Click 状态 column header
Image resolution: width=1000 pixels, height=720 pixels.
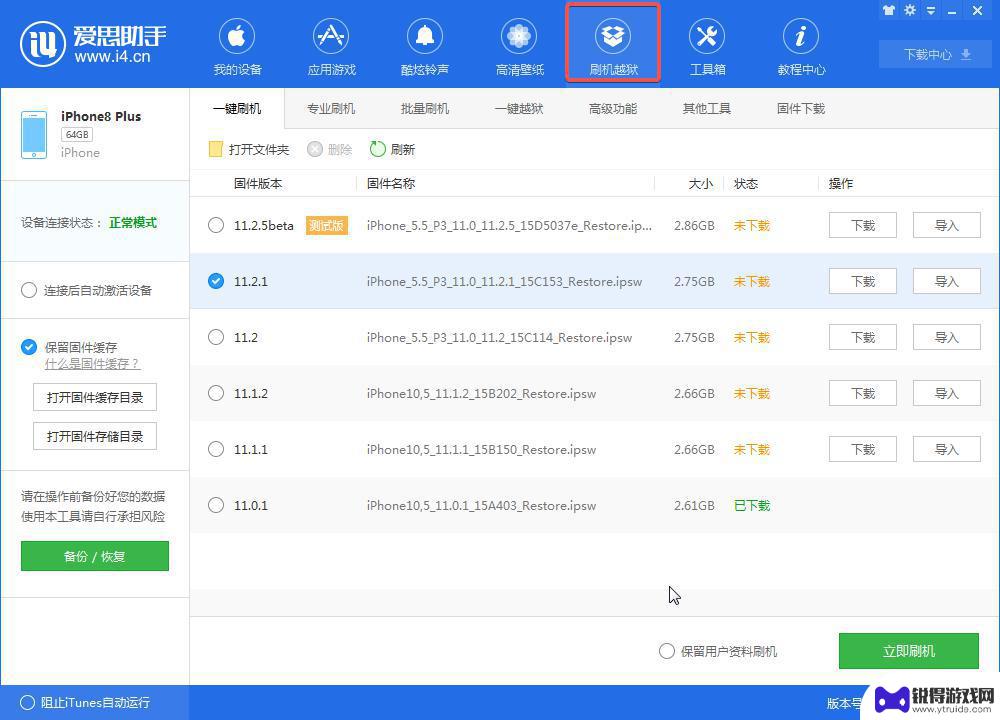746,184
